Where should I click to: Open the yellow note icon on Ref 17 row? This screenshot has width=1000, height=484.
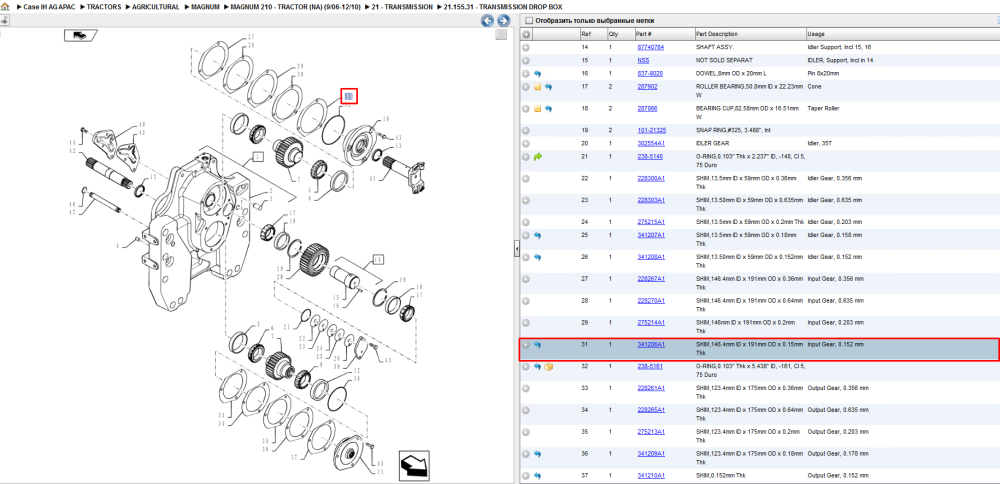coord(538,87)
